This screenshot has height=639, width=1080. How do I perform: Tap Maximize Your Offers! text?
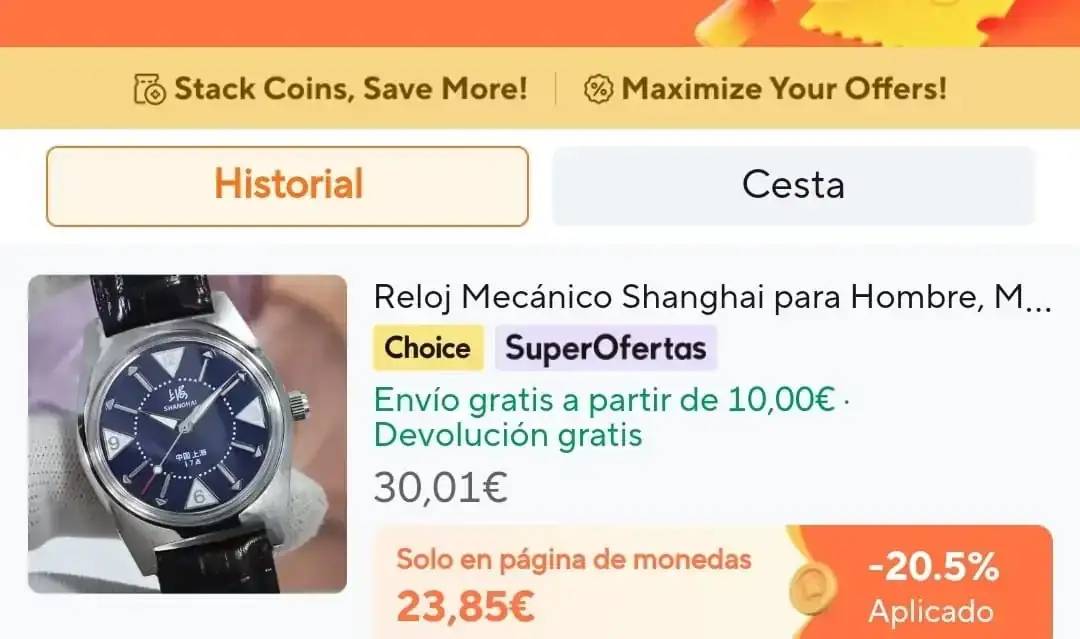point(784,89)
